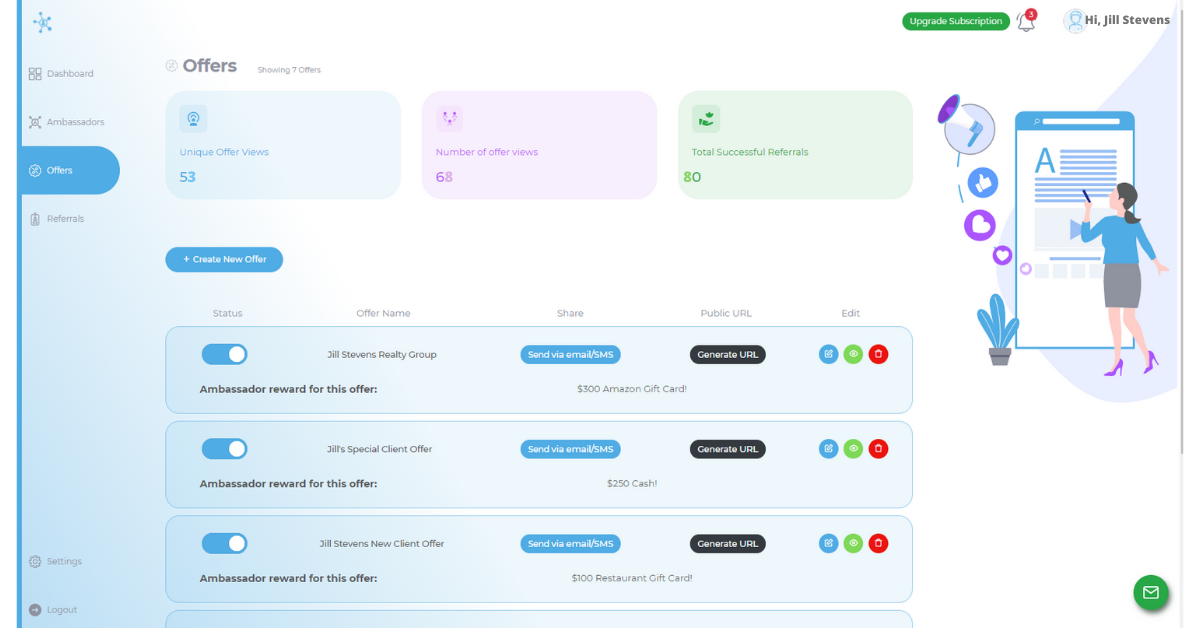1200x628 pixels.
Task: Delete Jill's Special Client Offer
Action: click(x=878, y=449)
